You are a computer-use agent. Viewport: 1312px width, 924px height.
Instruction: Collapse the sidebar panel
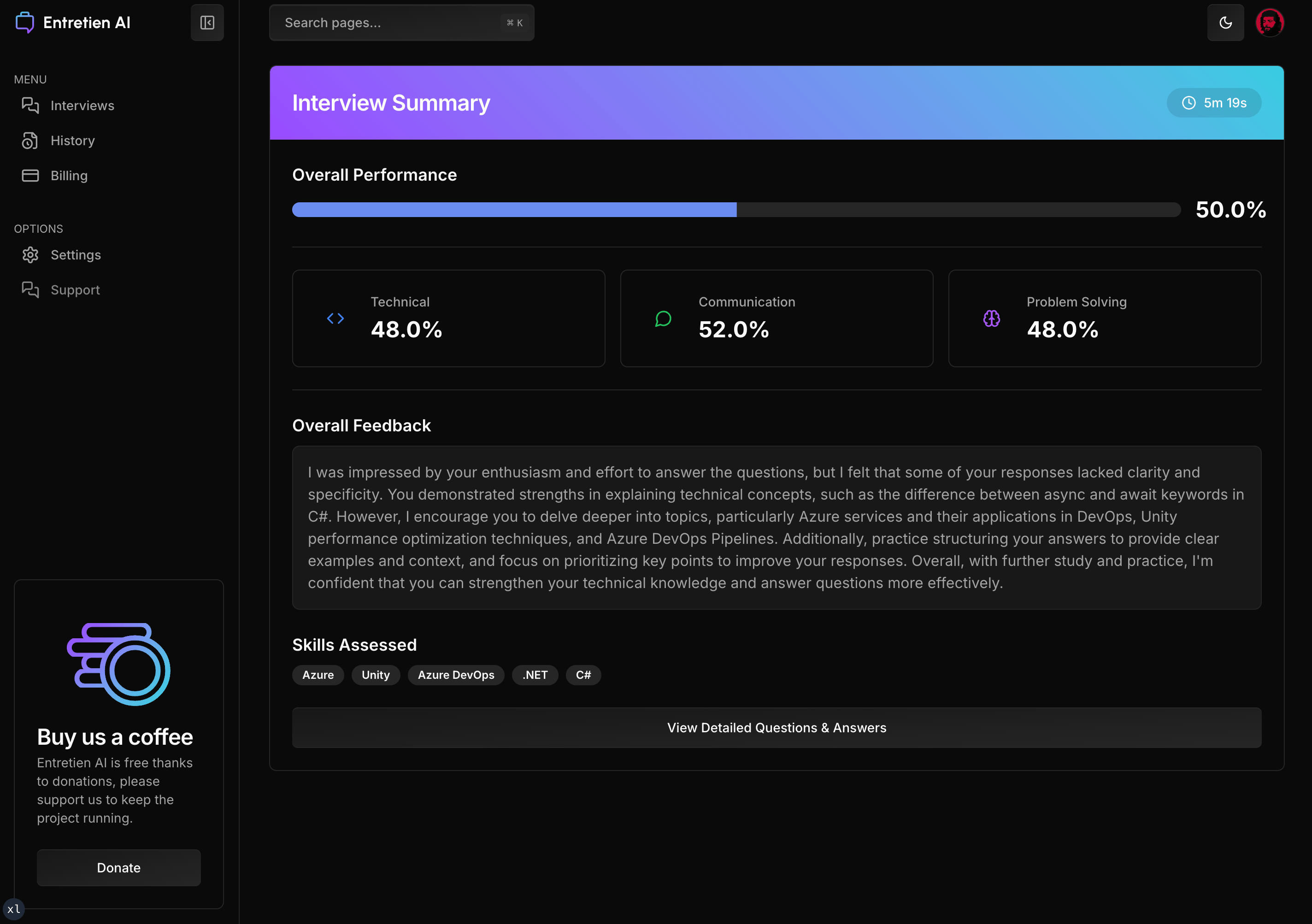pos(207,23)
